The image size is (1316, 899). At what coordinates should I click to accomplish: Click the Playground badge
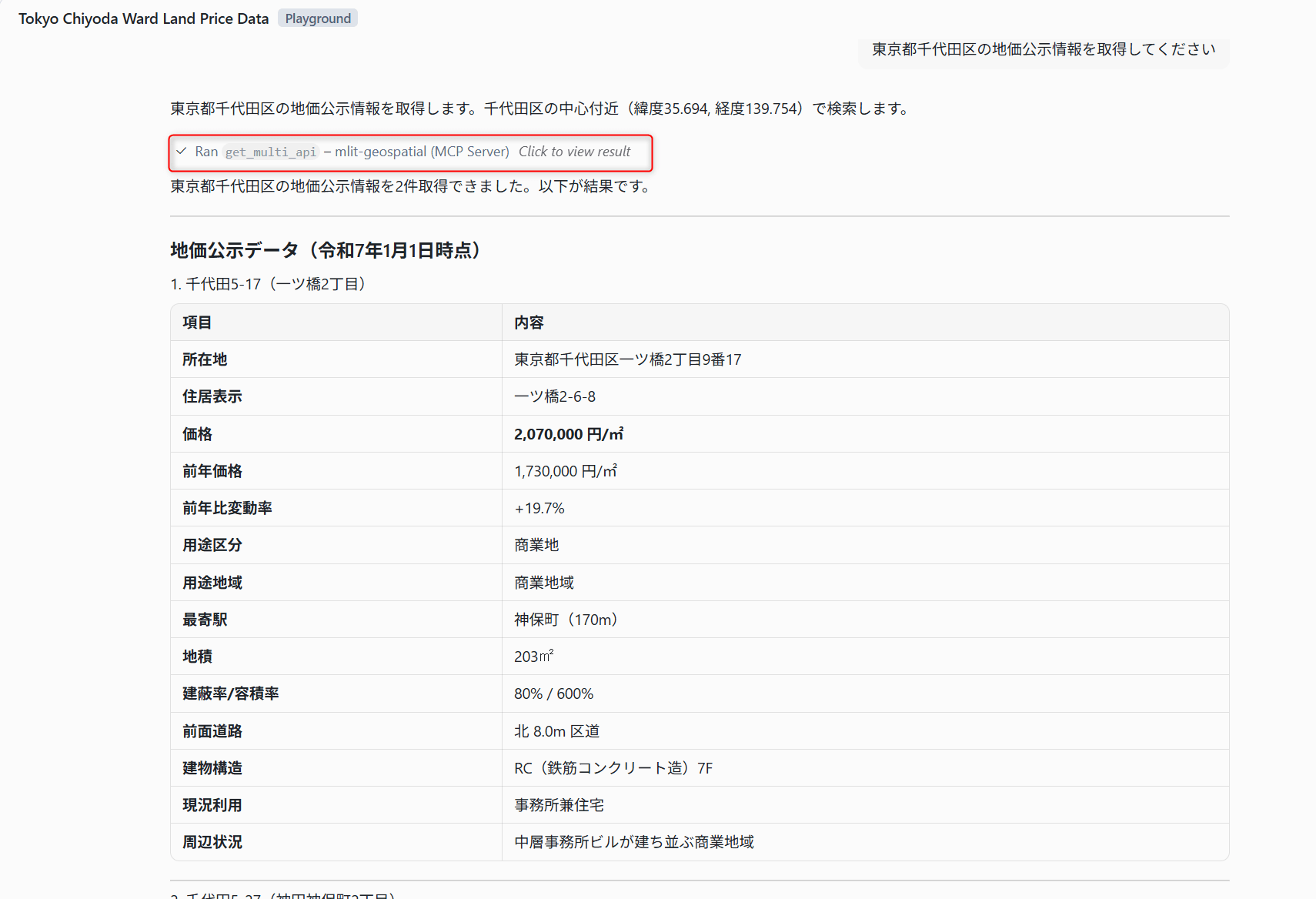point(318,18)
